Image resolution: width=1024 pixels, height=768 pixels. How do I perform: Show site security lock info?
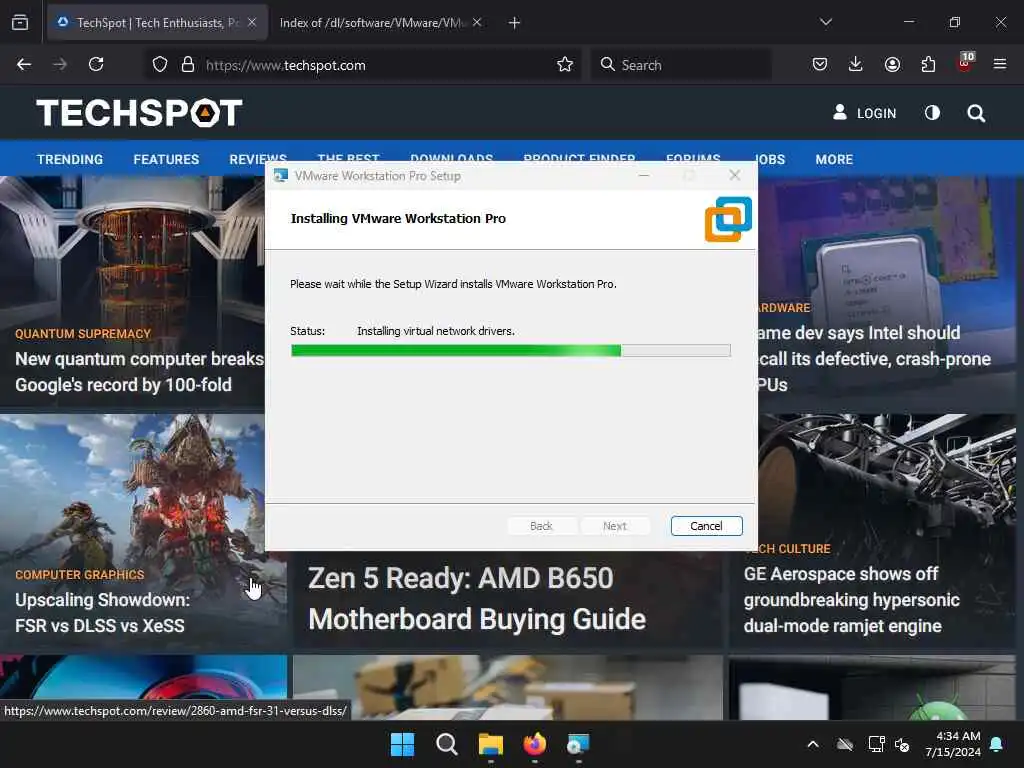[x=188, y=65]
